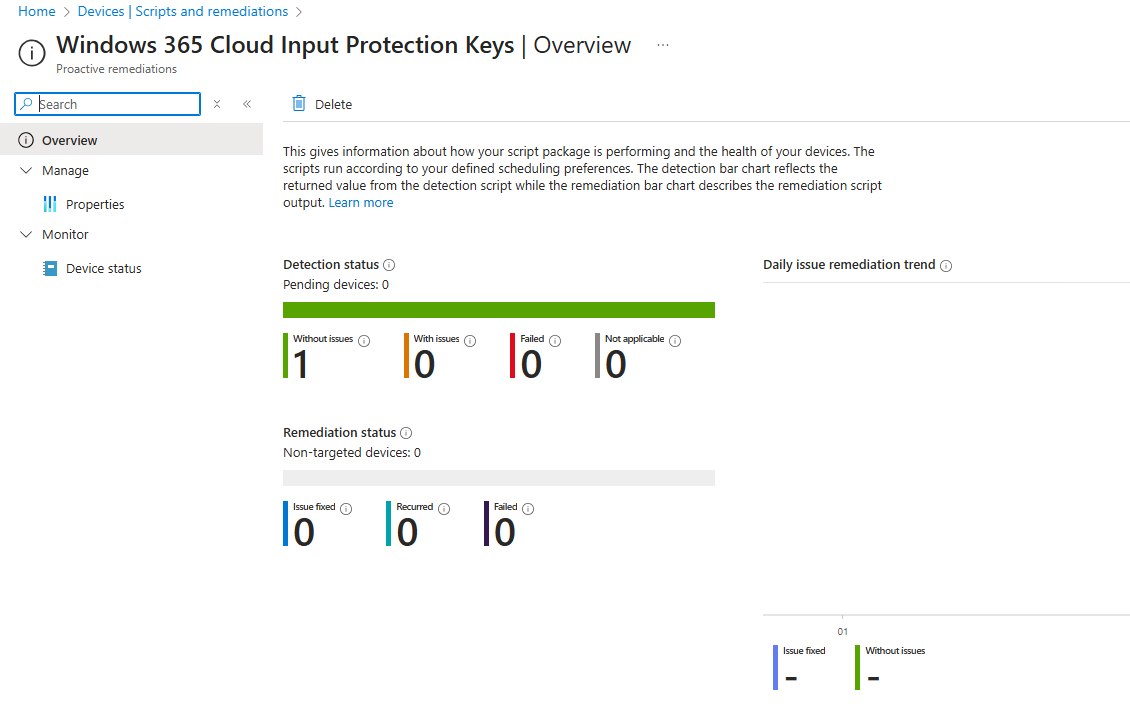Click info icon beside Recurred count
This screenshot has height=717, width=1130.
click(x=444, y=509)
